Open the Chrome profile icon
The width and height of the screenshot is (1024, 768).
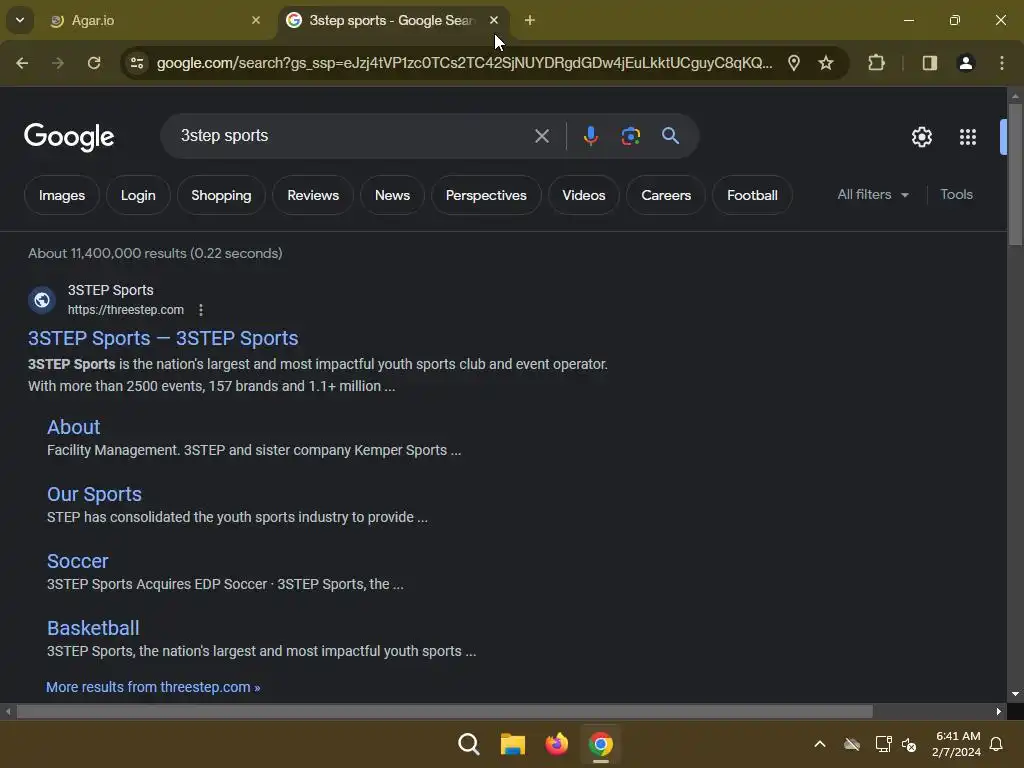[966, 63]
